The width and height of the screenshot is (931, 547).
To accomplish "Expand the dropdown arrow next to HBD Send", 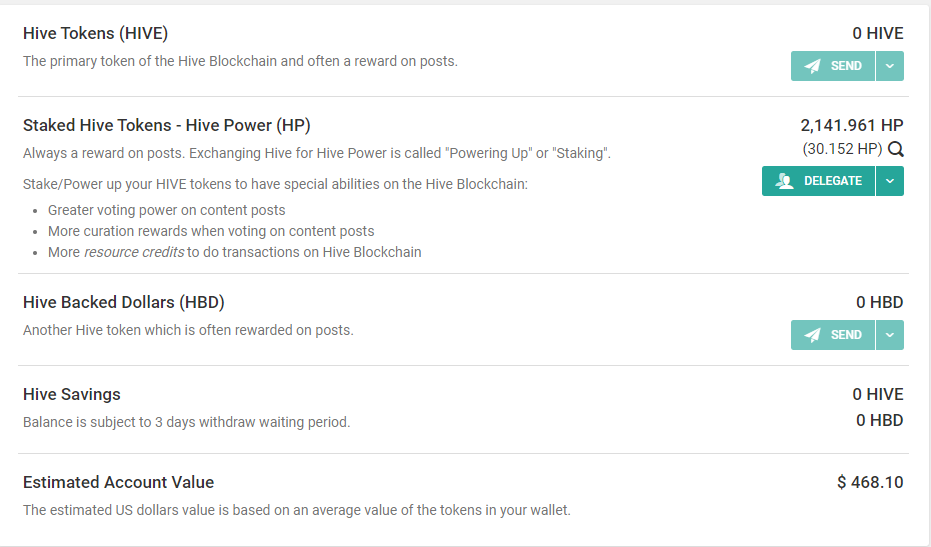I will [x=889, y=335].
